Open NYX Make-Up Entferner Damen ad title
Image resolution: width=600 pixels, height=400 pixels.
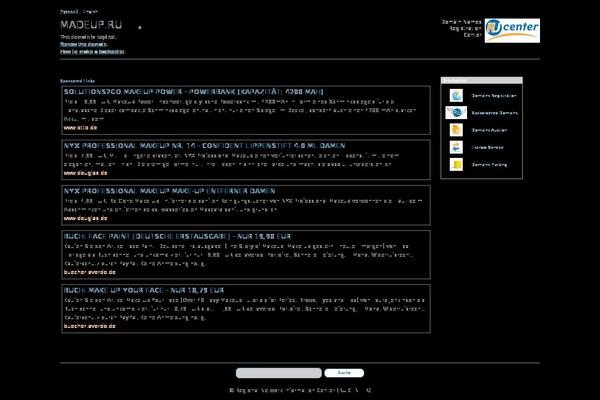click(x=170, y=191)
